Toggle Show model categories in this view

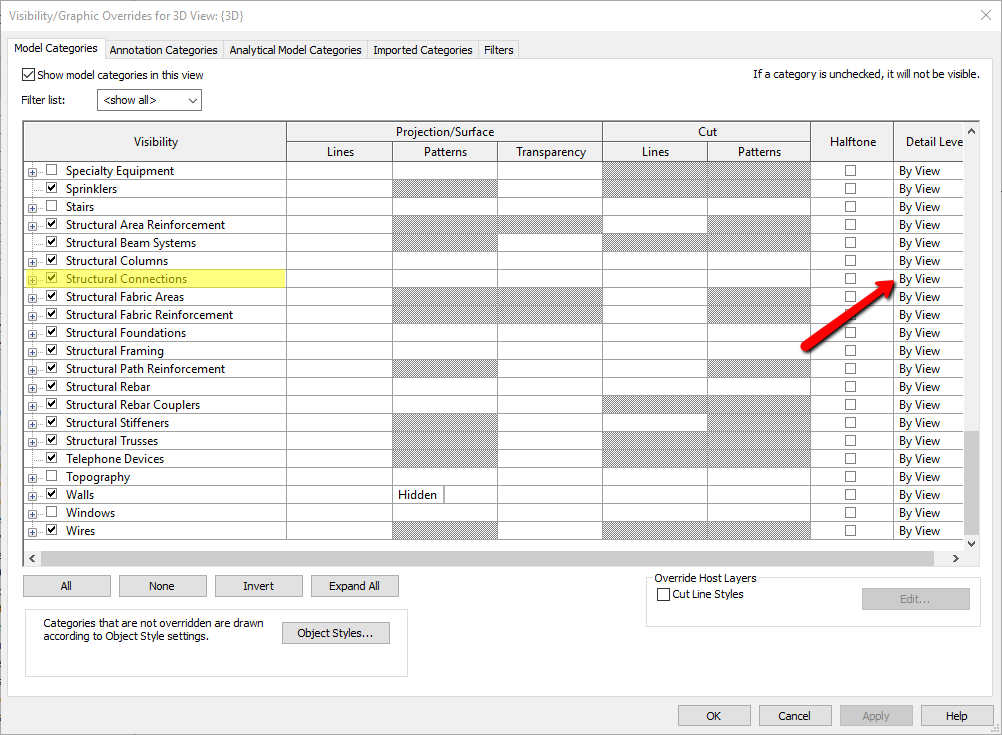[28, 75]
